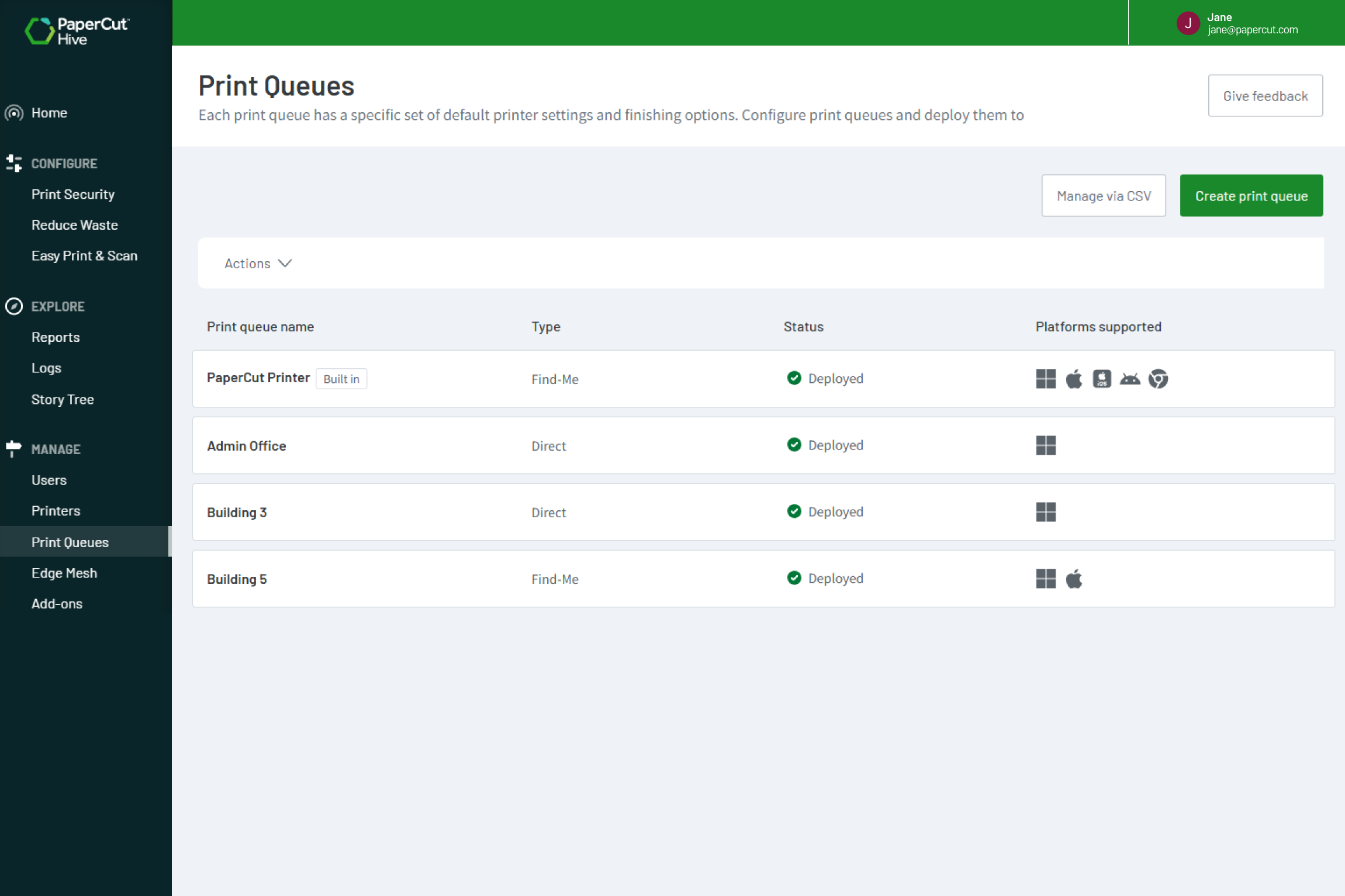Open the Building 5 print queue row
1345x896 pixels.
(x=237, y=579)
